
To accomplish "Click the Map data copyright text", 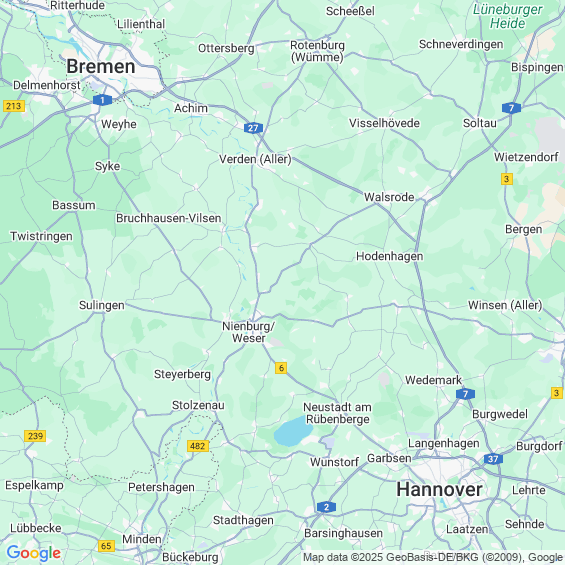I will pos(433,557).
